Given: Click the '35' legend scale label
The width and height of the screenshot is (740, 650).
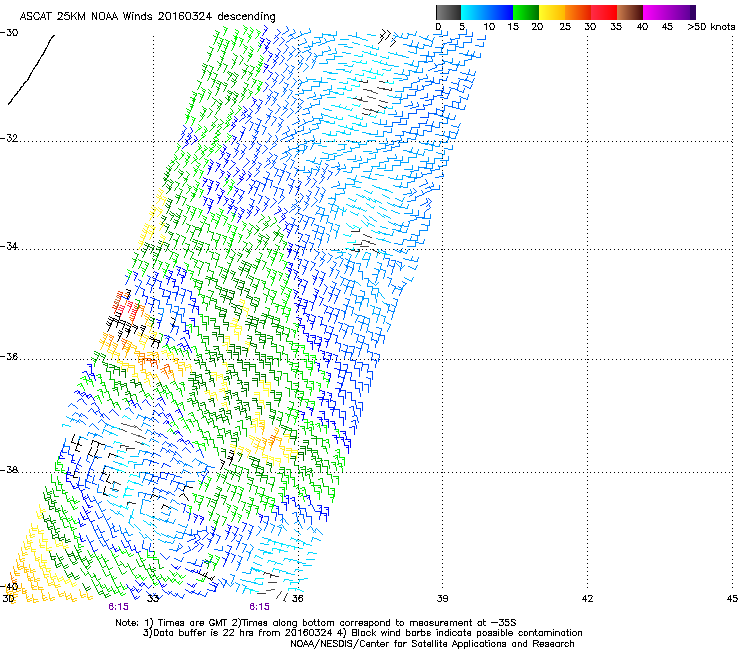Looking at the screenshot, I should point(616,27).
